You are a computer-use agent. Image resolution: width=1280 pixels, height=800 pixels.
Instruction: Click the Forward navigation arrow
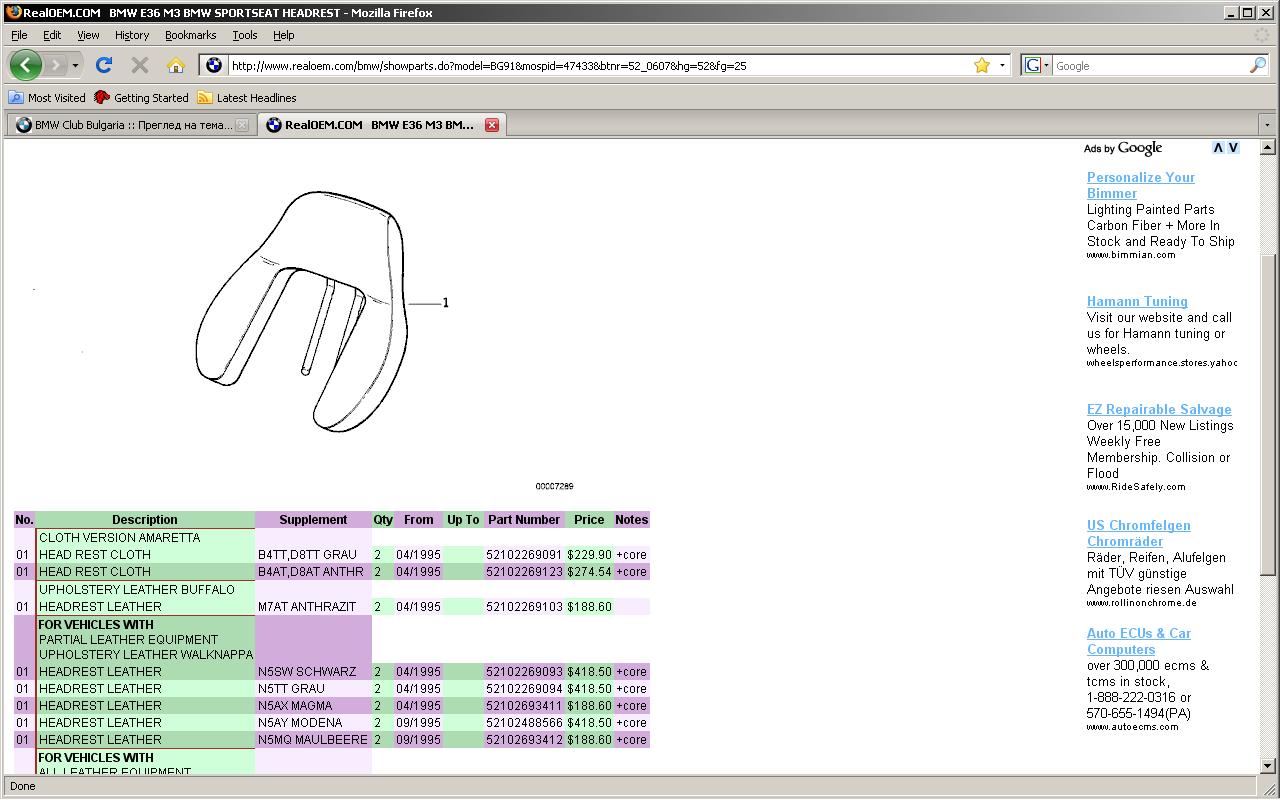coord(56,65)
